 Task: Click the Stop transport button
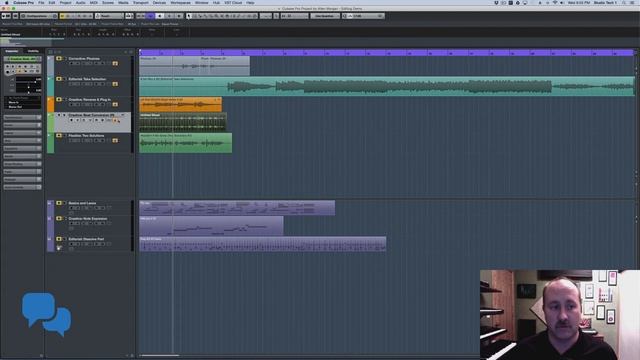click(160, 16)
